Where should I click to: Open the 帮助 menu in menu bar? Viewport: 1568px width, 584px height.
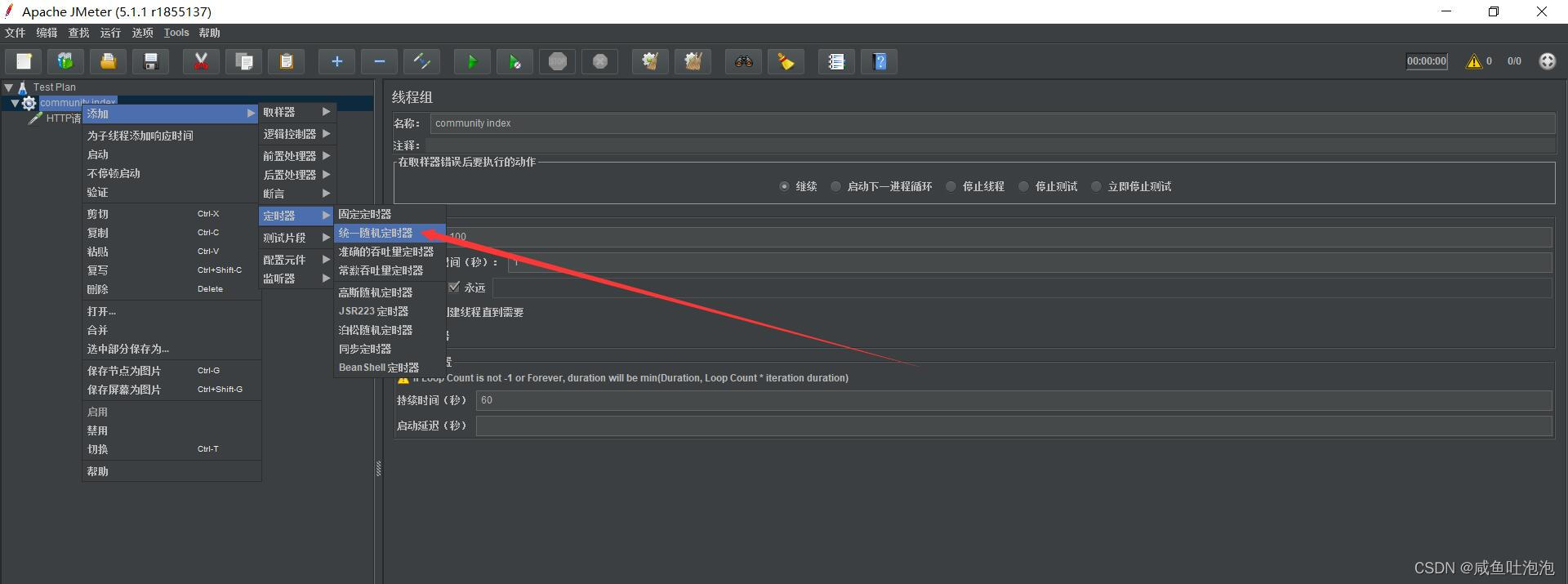(x=209, y=33)
